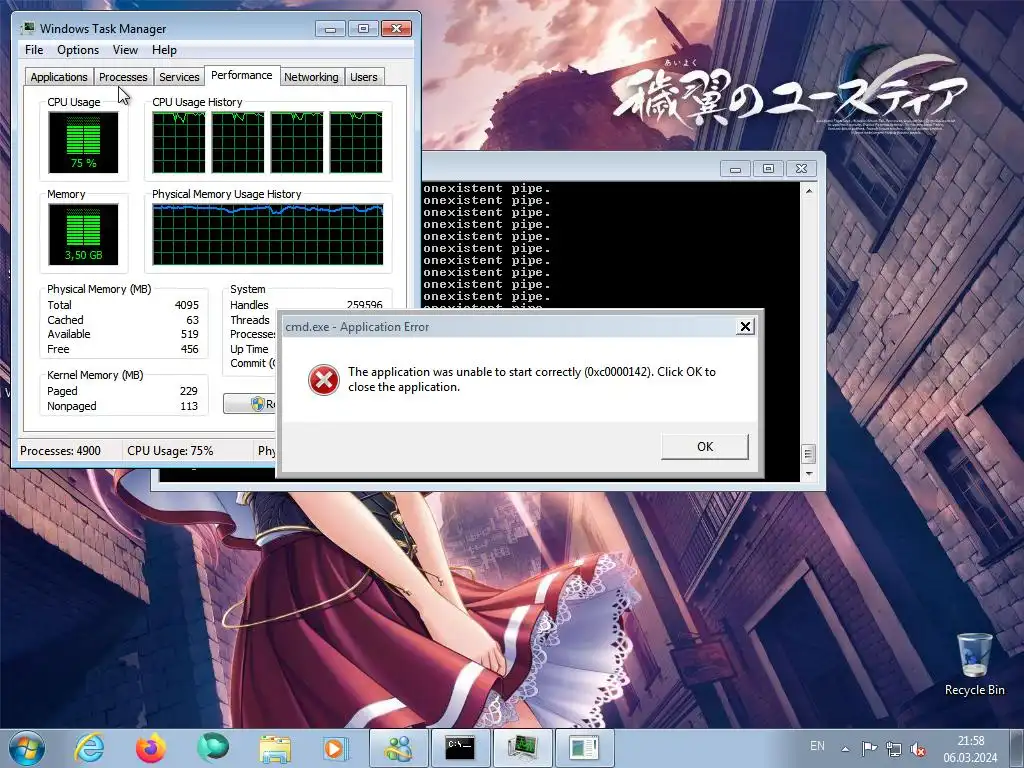Switch to the Services tab
Image resolution: width=1024 pixels, height=768 pixels.
point(179,77)
